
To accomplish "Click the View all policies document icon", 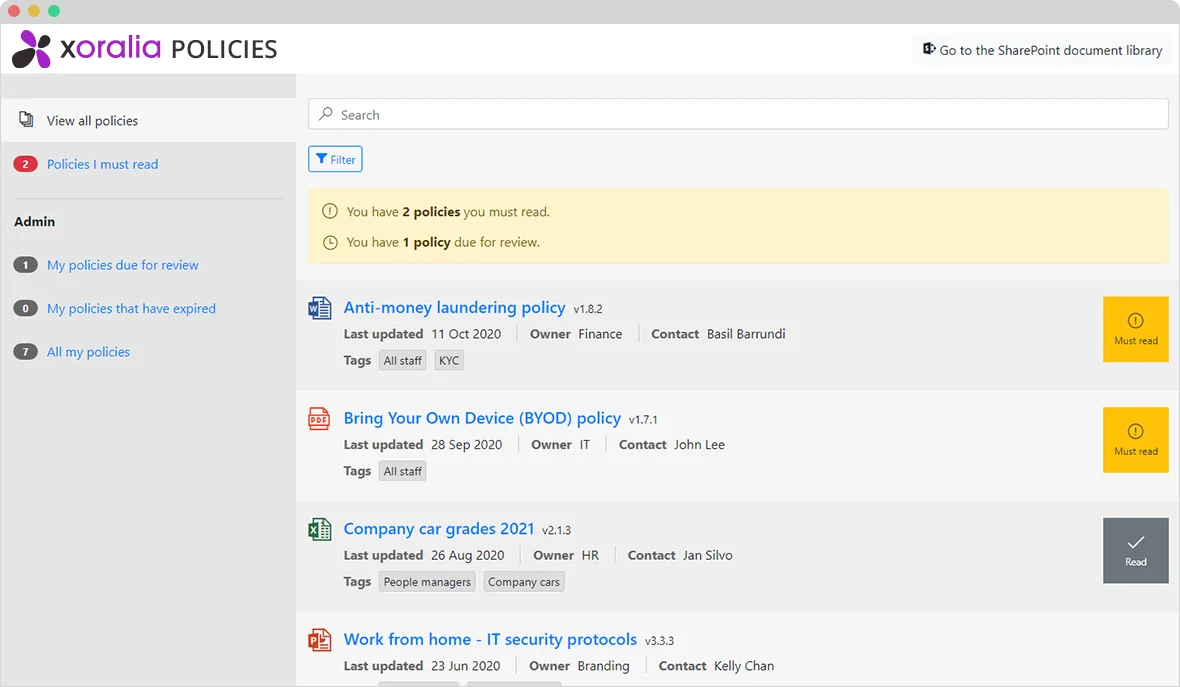I will click(x=26, y=120).
